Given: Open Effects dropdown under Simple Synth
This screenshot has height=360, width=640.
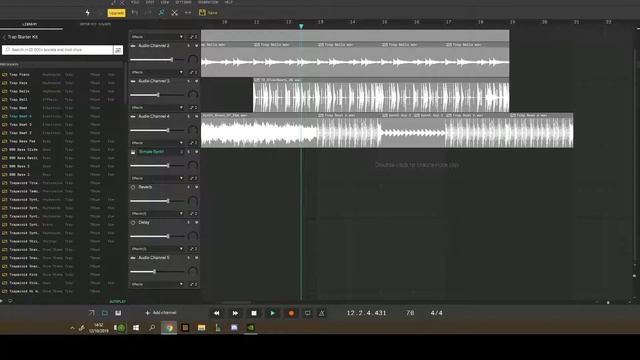Looking at the screenshot, I should pos(157,178).
